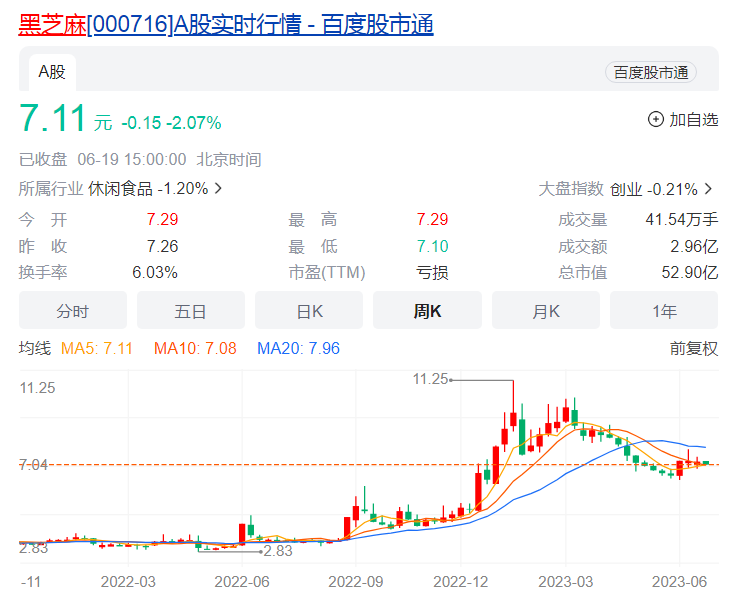Switch to the 五日 chart tab
This screenshot has width=735, height=596.
pyautogui.click(x=191, y=310)
